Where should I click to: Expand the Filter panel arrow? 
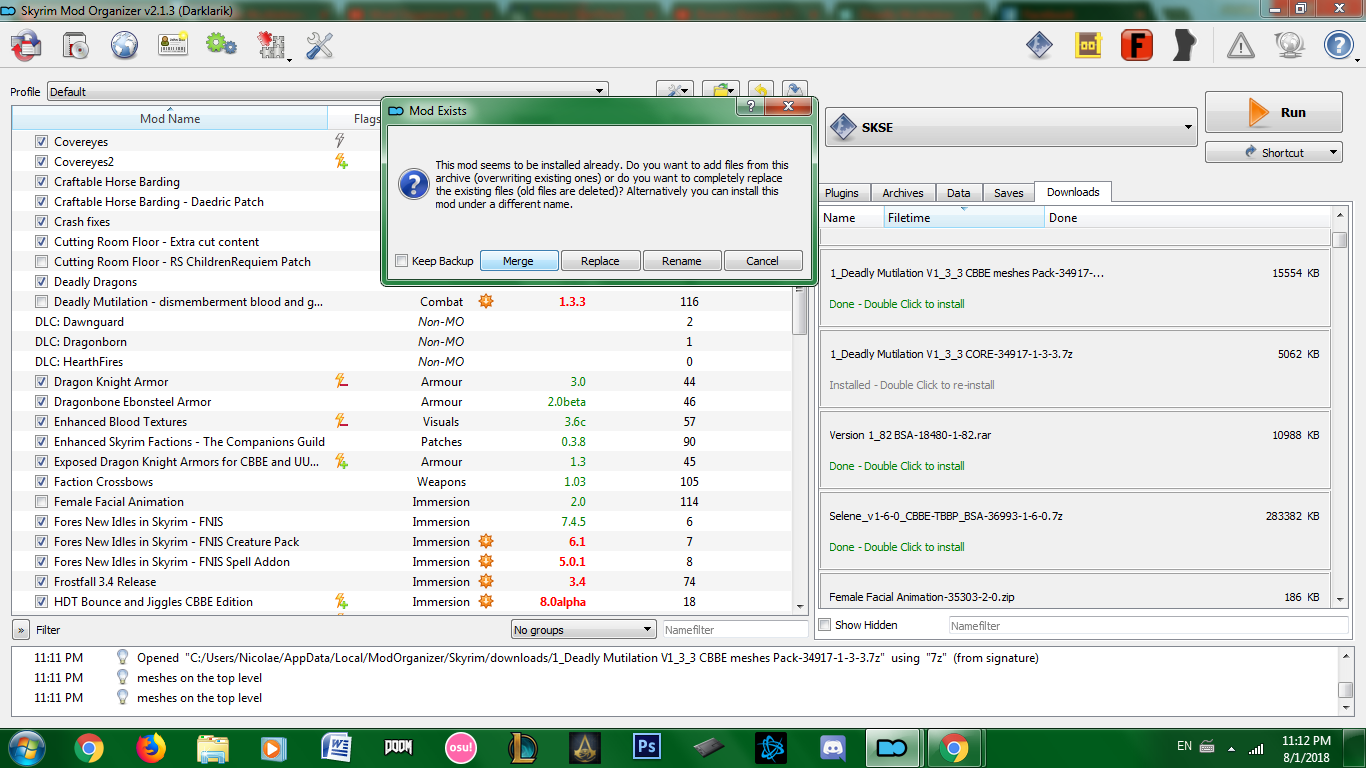20,630
